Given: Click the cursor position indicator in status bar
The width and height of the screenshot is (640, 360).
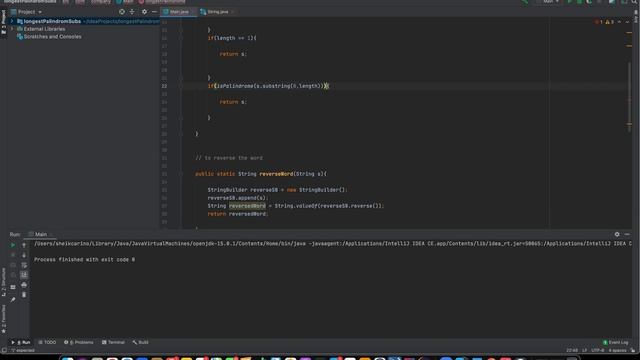Looking at the screenshot, I should pos(572,350).
